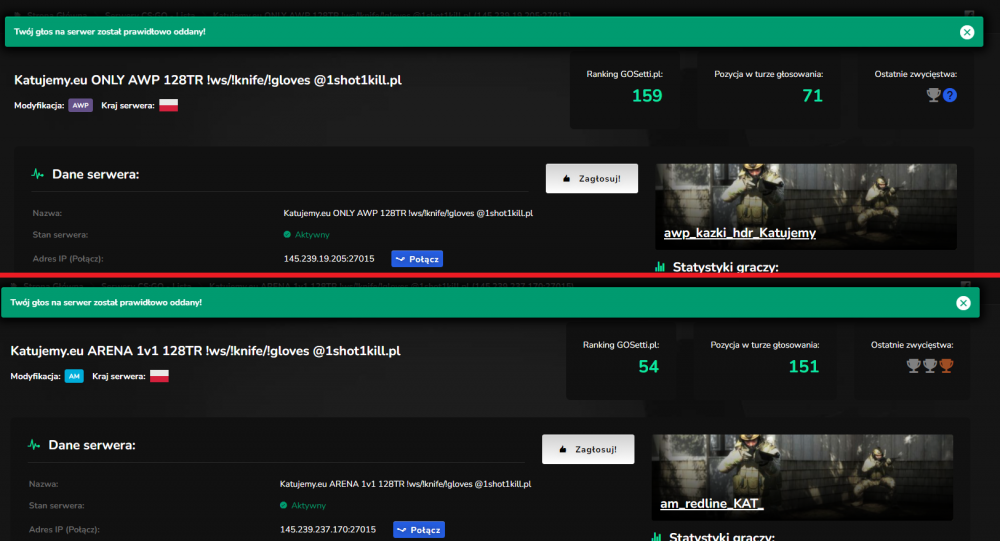Click the Polish flag on ARENA 1v1 server
This screenshot has height=541, width=1000.
(x=159, y=376)
